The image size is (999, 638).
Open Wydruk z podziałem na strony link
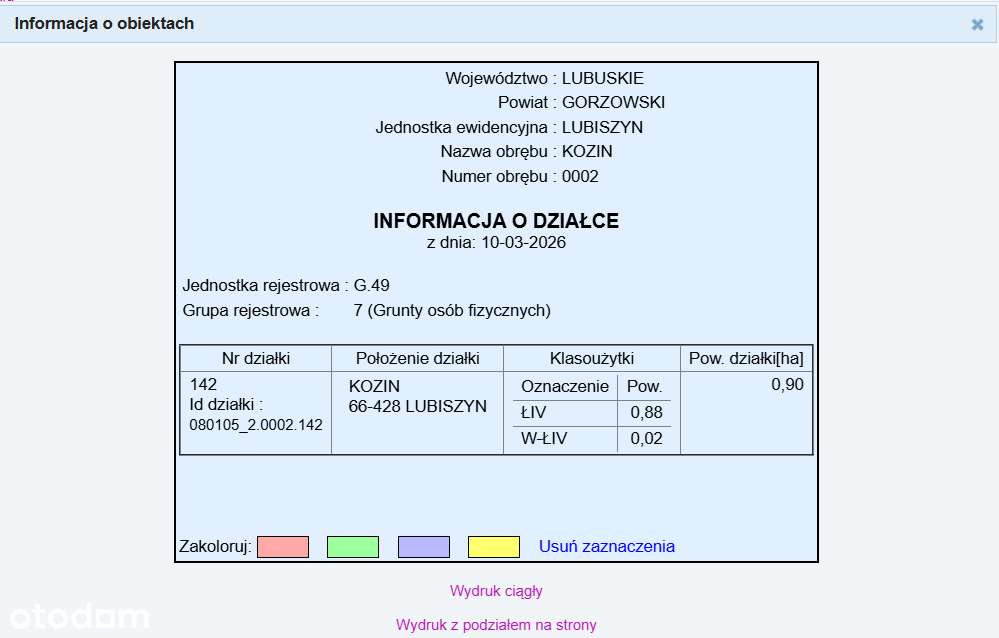496,625
